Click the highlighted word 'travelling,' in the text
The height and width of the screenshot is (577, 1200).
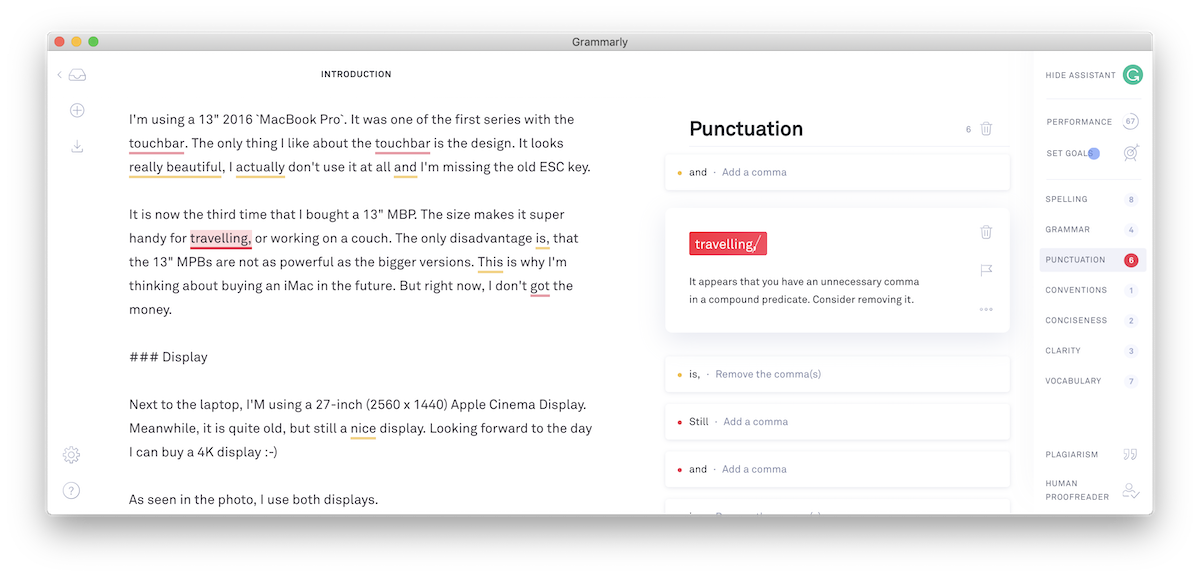221,238
